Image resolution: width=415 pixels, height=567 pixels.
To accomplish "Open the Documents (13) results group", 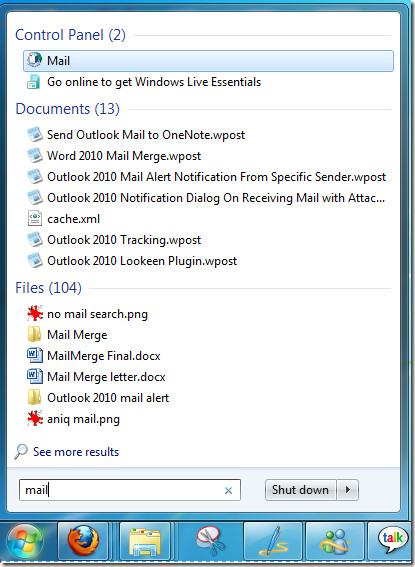I will click(x=68, y=108).
